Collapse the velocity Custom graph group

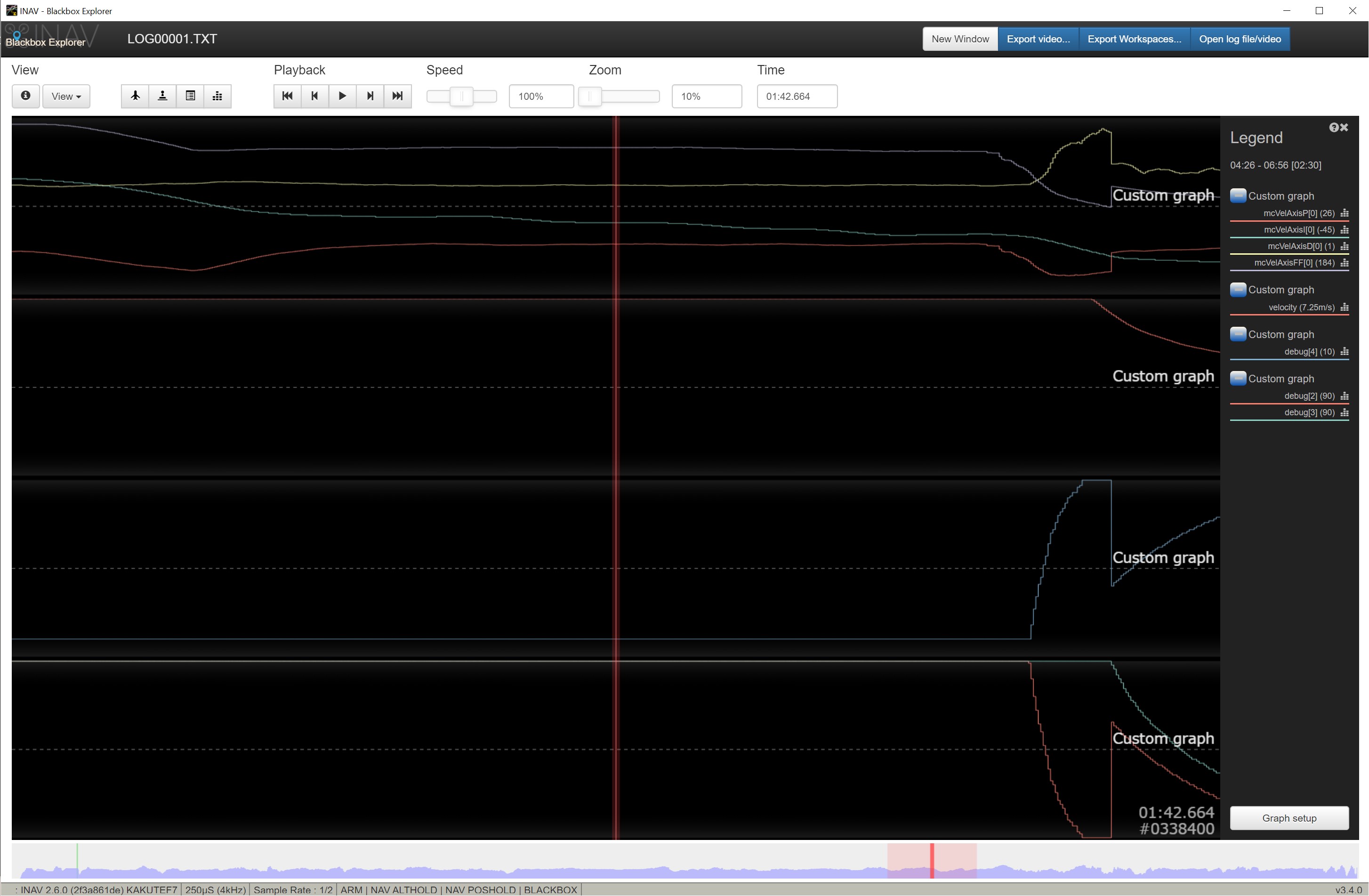coord(1238,290)
